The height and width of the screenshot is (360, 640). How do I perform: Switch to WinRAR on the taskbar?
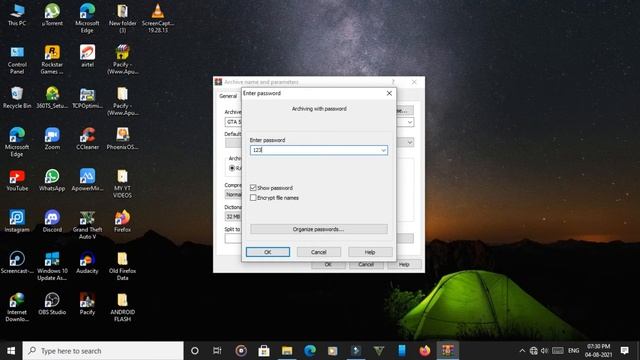(x=448, y=351)
